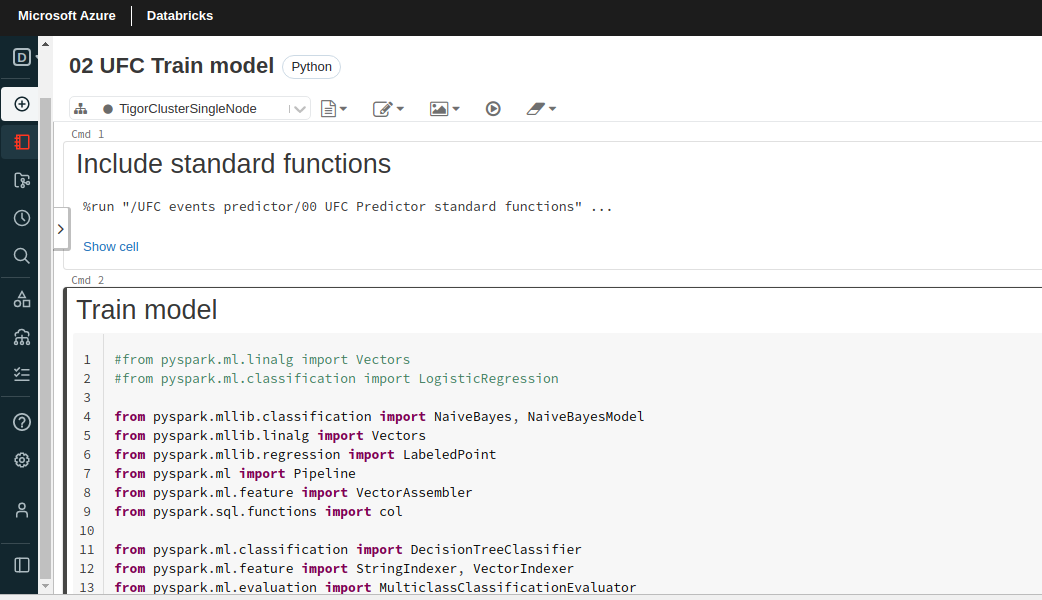Screen dimensions: 1042x600
Task: Open the Compute clusters icon in the sidebar
Action: pos(22,338)
